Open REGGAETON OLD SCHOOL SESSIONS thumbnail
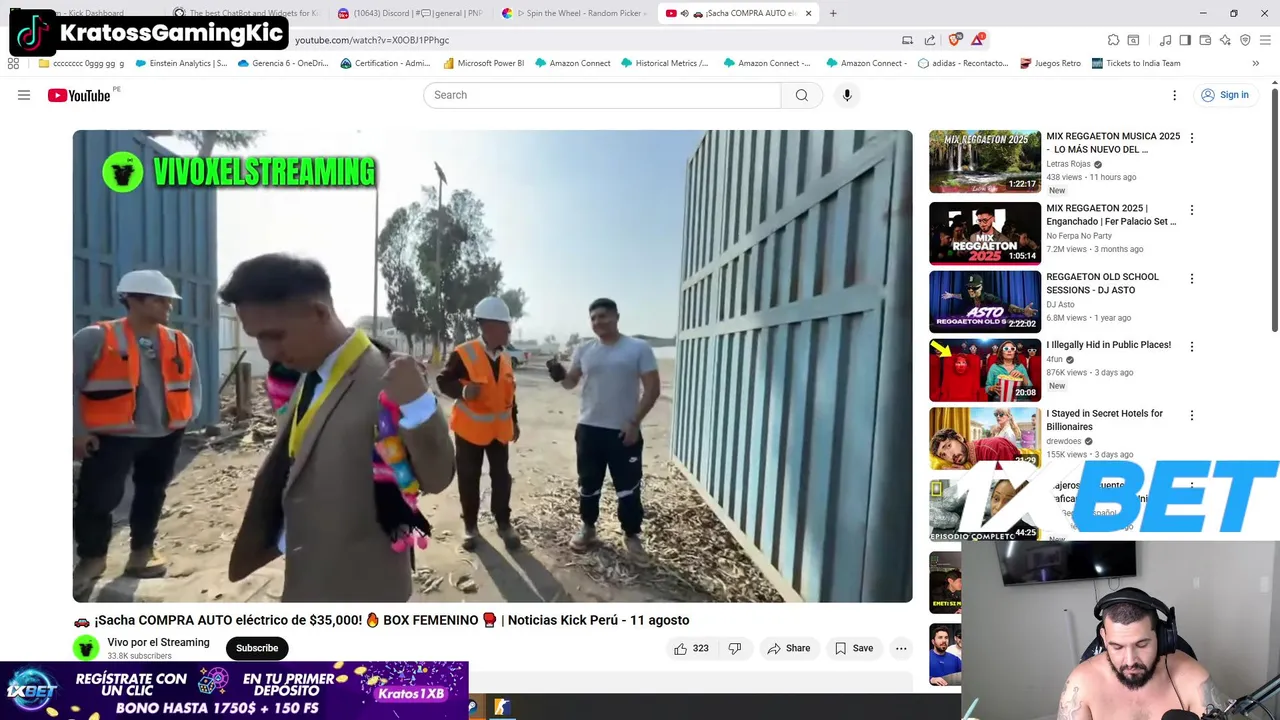The width and height of the screenshot is (1280, 720). [x=985, y=301]
